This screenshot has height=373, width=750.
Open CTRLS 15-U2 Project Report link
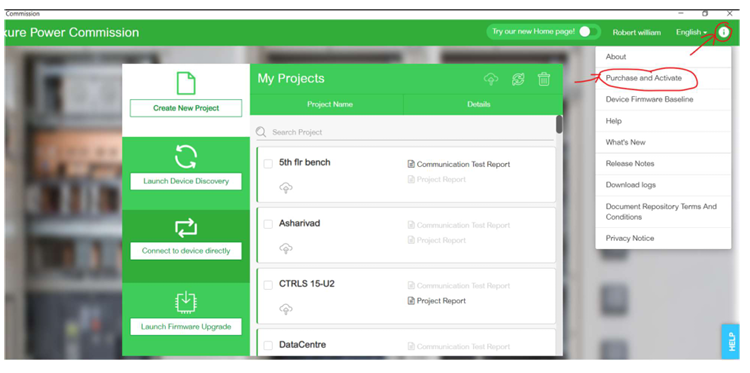(x=441, y=301)
